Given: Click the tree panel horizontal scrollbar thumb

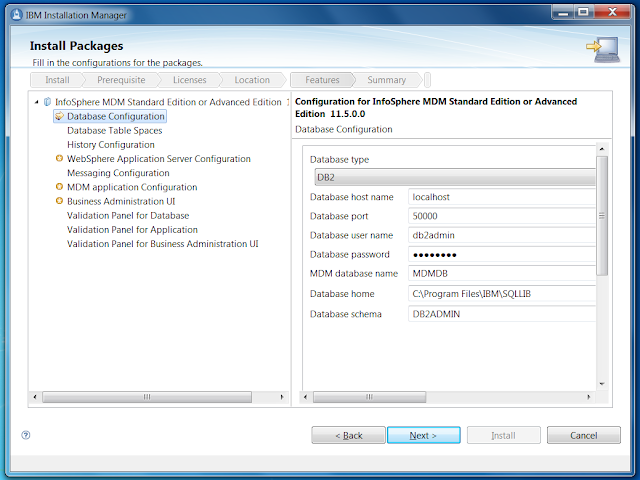Looking at the screenshot, I should click(147, 397).
